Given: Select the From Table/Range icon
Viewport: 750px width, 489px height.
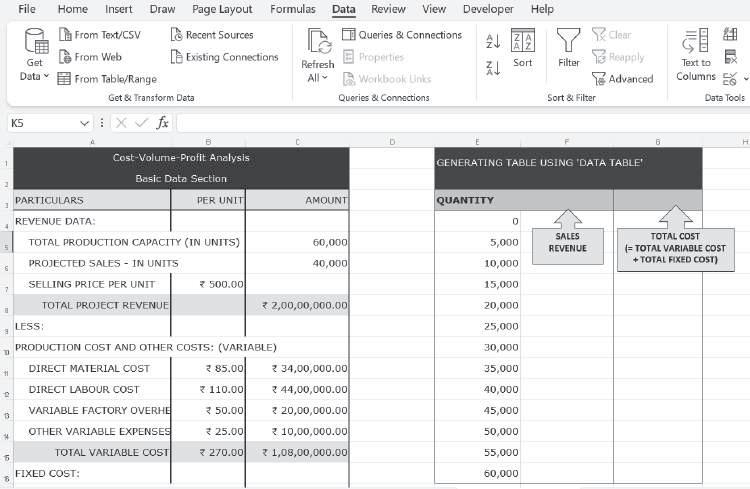Looking at the screenshot, I should pyautogui.click(x=64, y=78).
